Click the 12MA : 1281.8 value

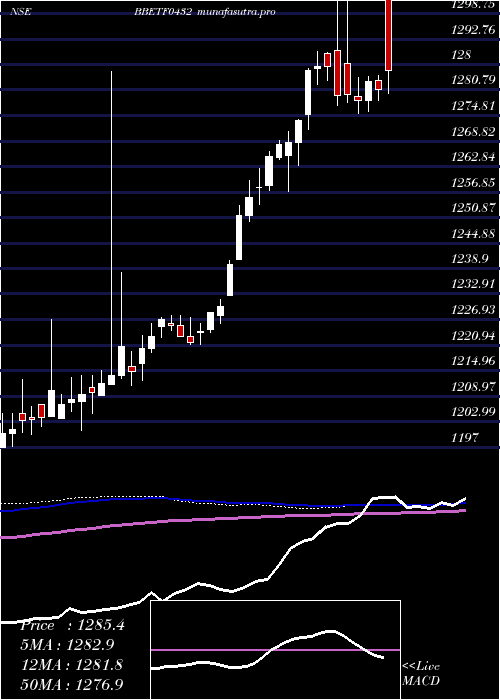click(x=70, y=665)
